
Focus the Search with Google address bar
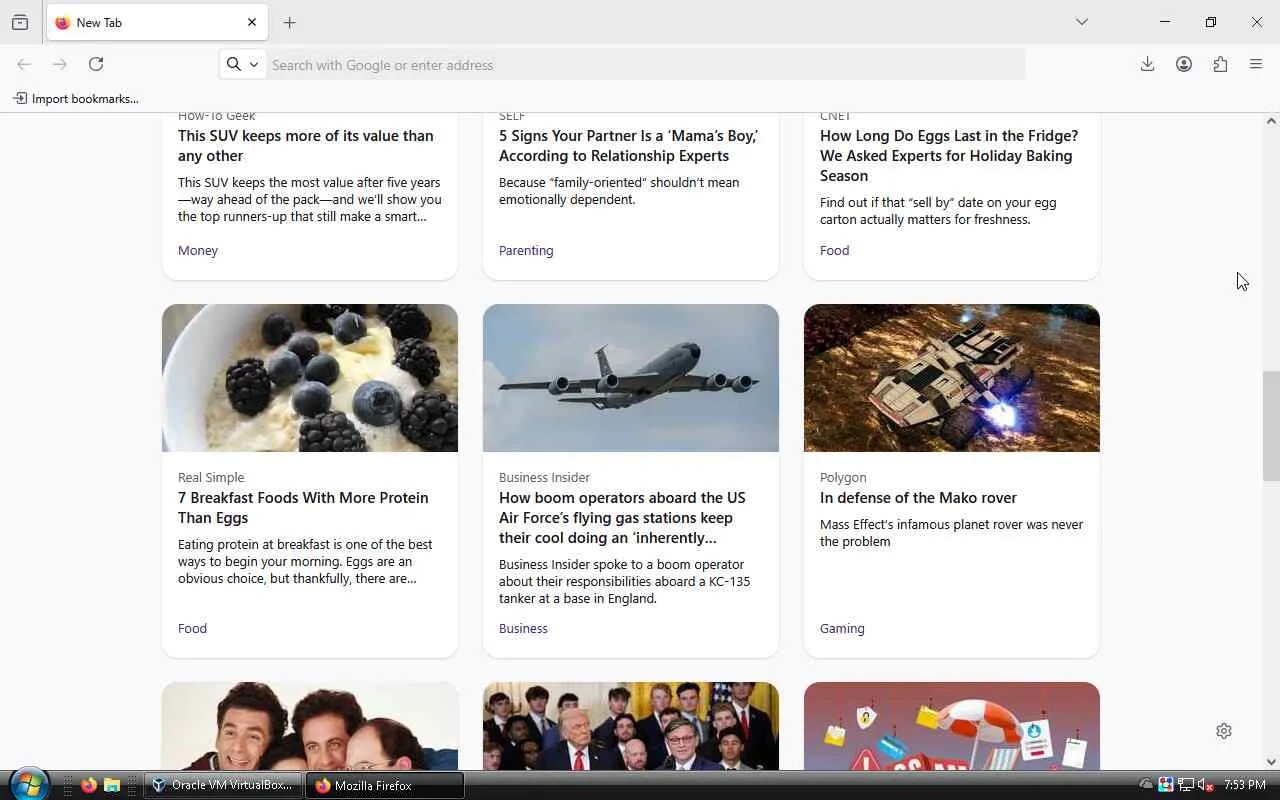[x=645, y=65]
